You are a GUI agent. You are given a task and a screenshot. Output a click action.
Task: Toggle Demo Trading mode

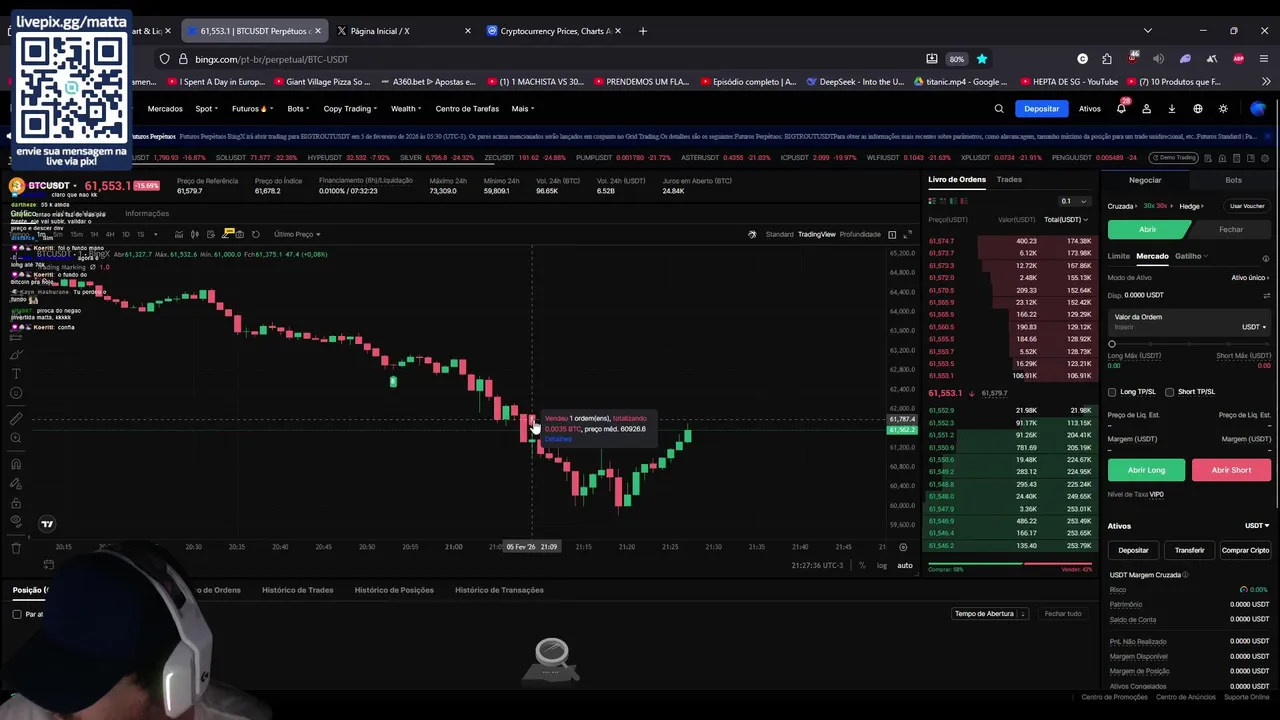tap(1174, 157)
